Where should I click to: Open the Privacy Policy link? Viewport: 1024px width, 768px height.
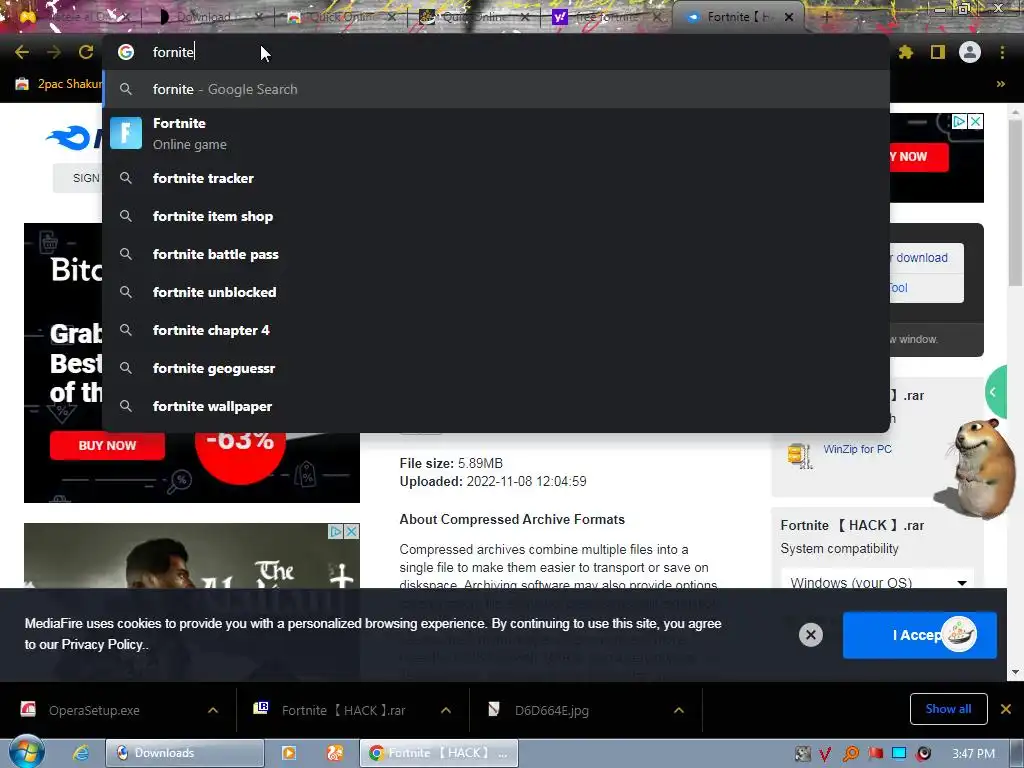[x=103, y=645]
